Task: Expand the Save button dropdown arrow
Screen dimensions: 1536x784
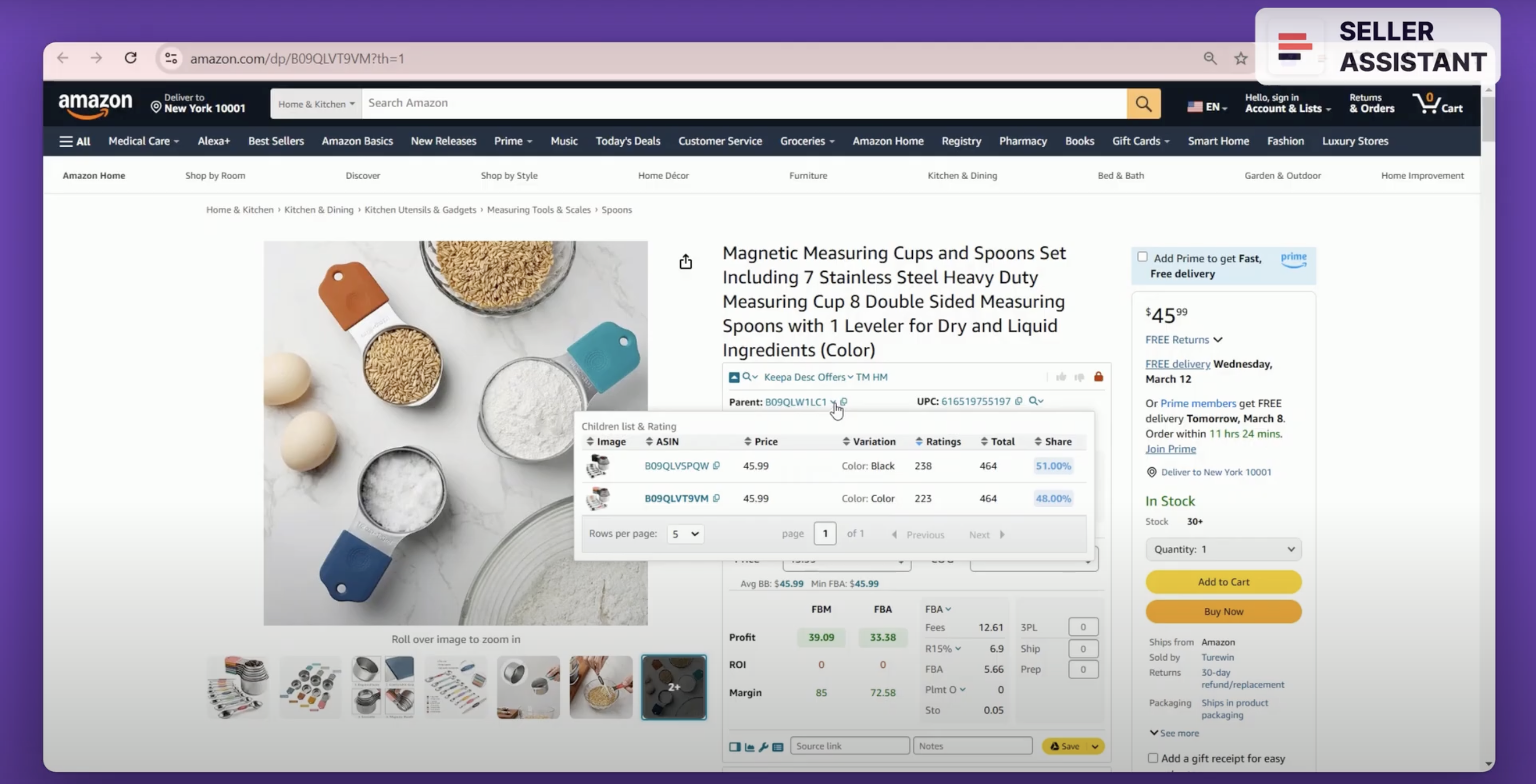Action: pyautogui.click(x=1095, y=746)
